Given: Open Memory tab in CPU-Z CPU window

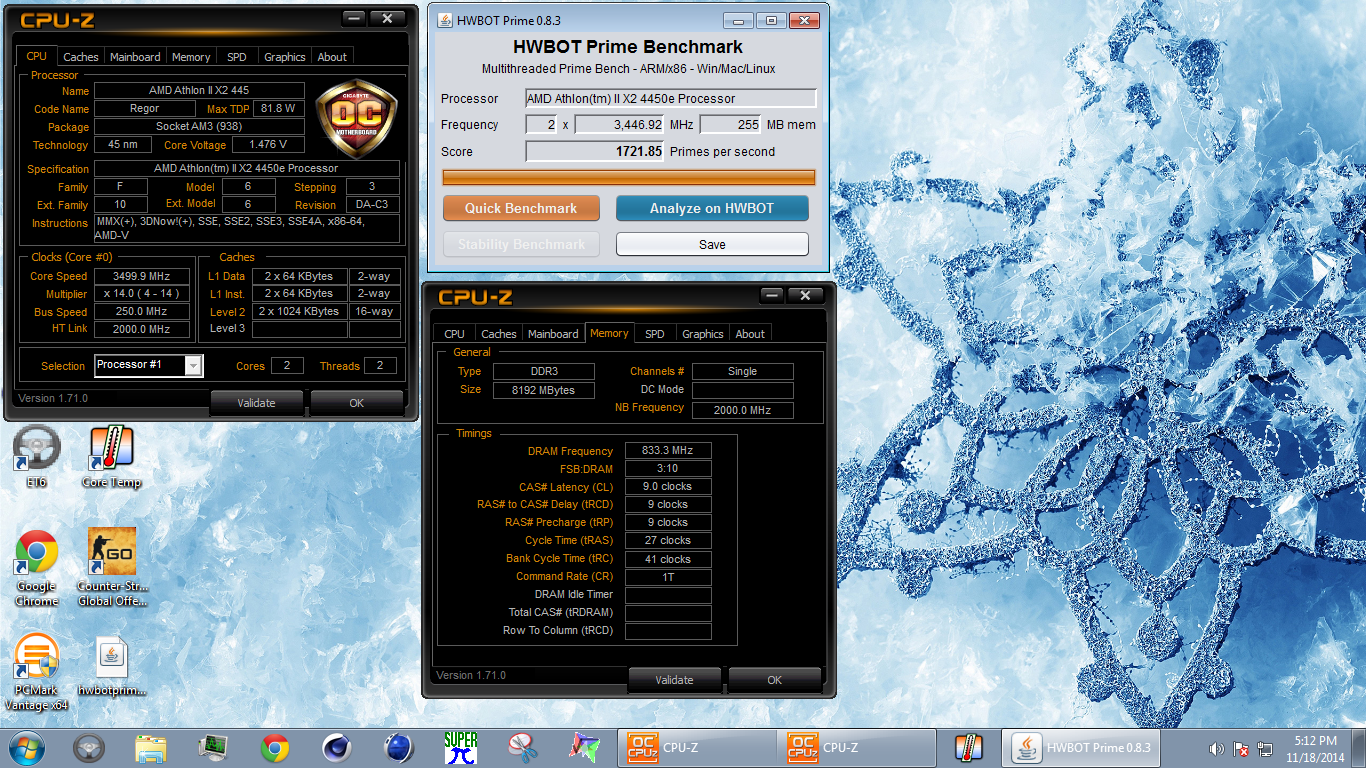Looking at the screenshot, I should click(x=191, y=57).
